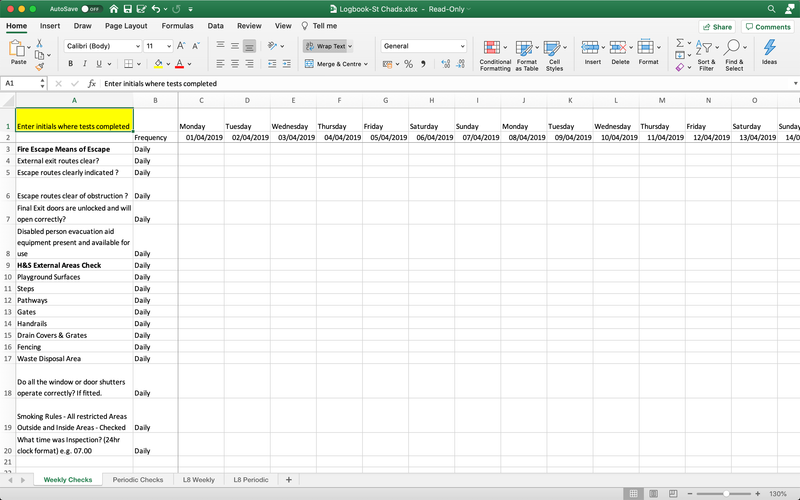Click the Undo arrow icon

156,9
